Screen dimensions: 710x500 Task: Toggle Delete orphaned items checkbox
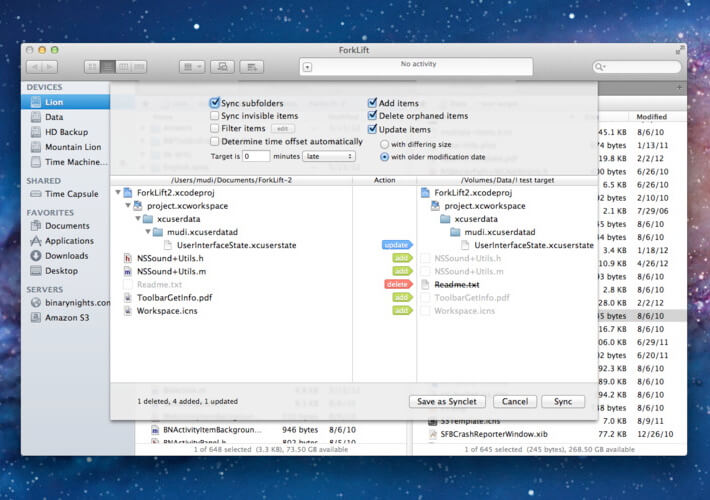pos(372,115)
